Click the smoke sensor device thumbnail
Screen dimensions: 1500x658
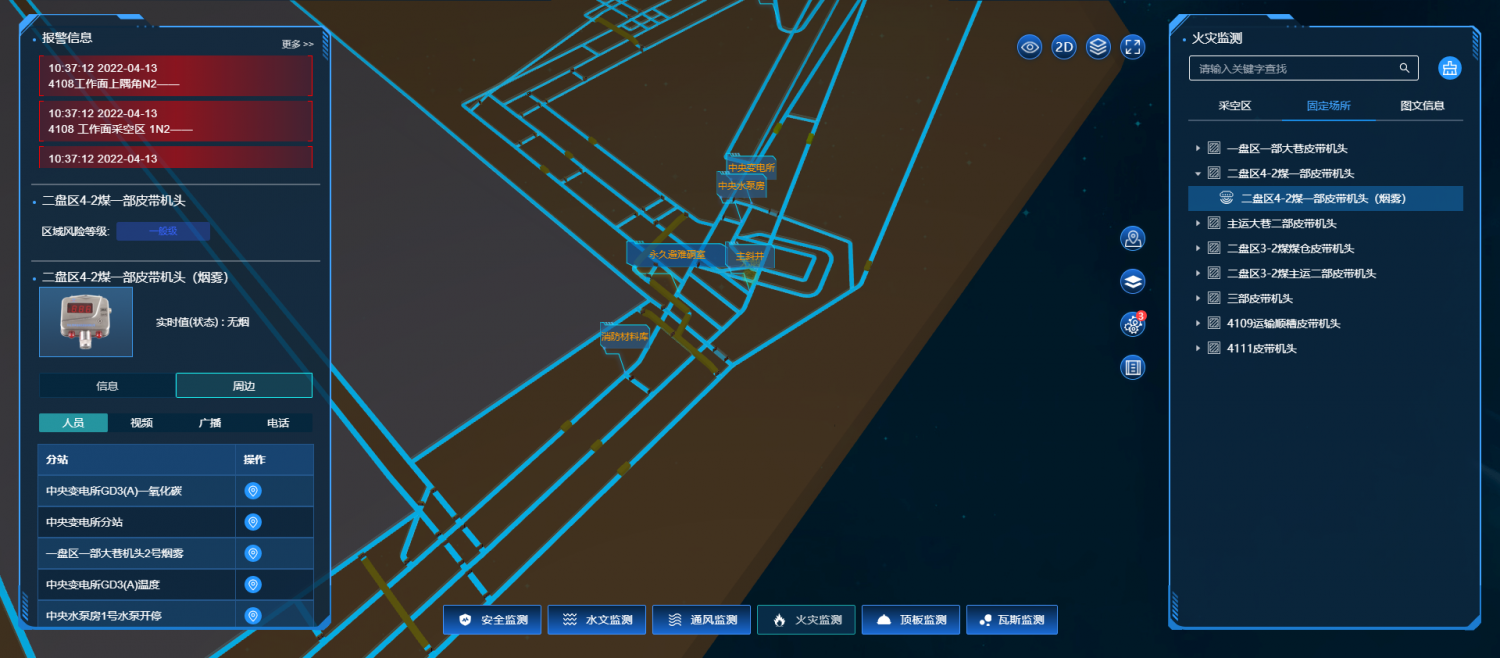(x=86, y=322)
